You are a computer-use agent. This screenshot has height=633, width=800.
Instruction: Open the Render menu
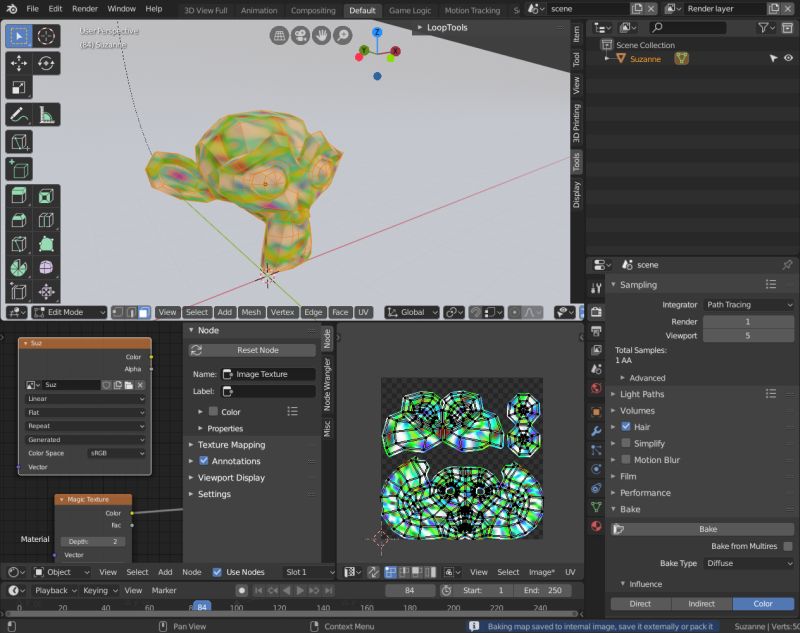pos(84,8)
